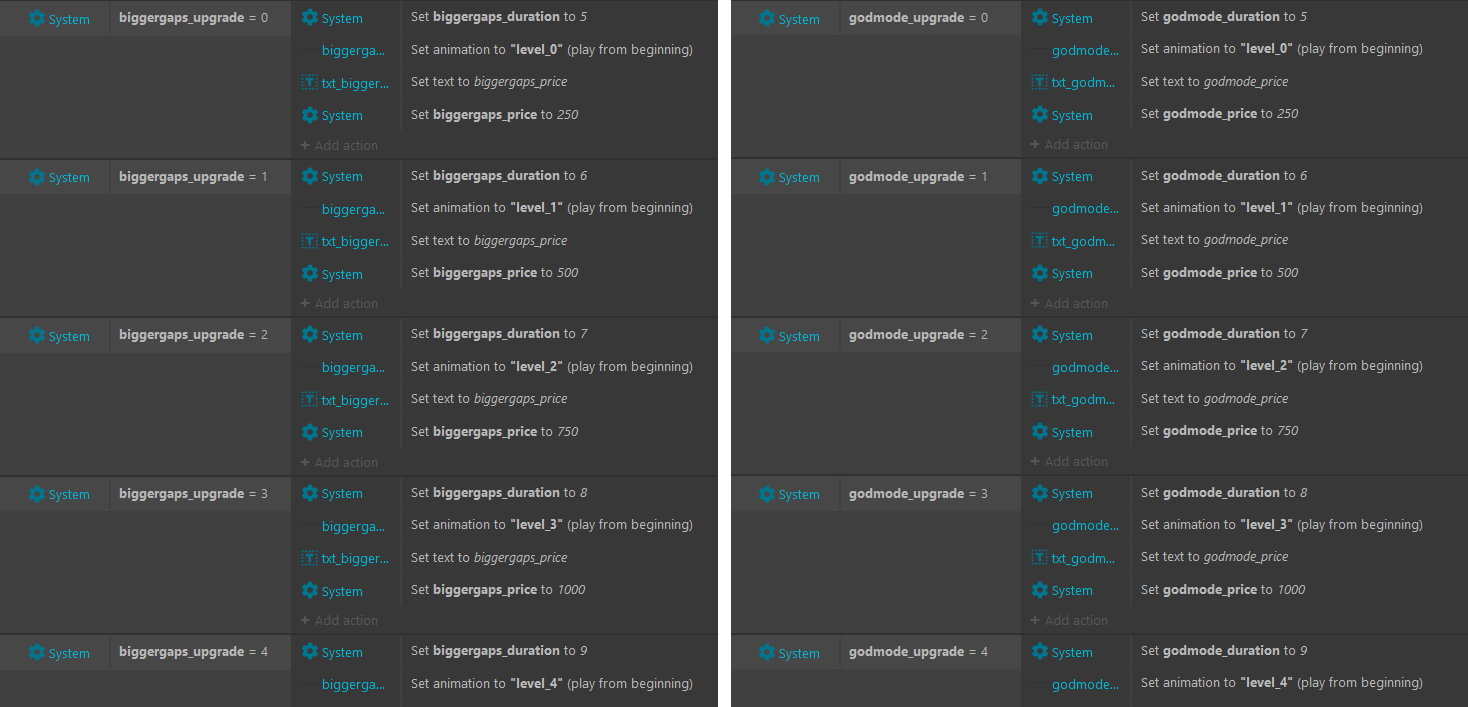
Task: Select 'Set biggergaps_duration to 8' action text
Action: tap(499, 493)
